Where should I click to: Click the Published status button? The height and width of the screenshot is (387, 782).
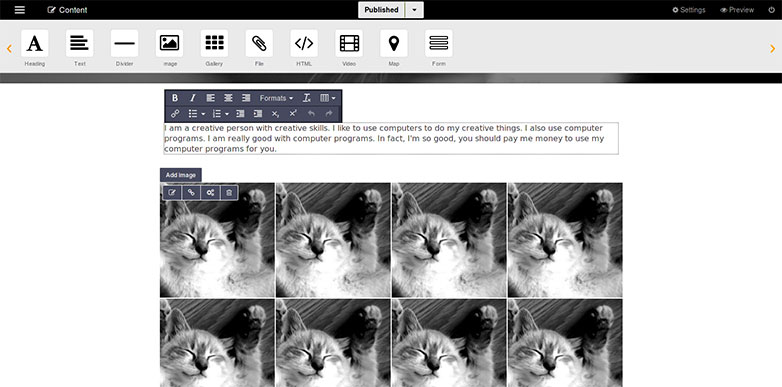pyautogui.click(x=382, y=10)
